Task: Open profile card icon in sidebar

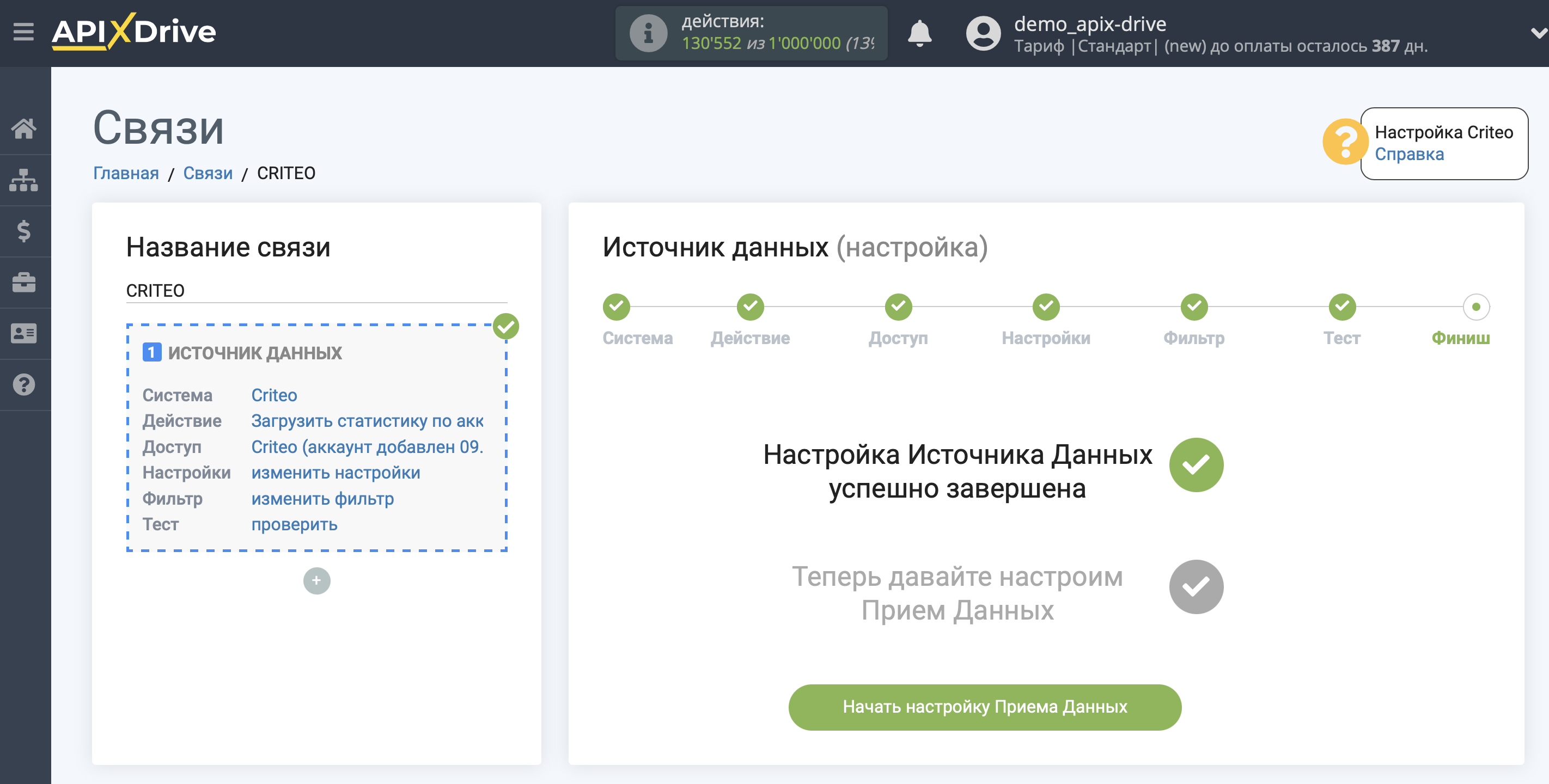Action: click(x=24, y=333)
